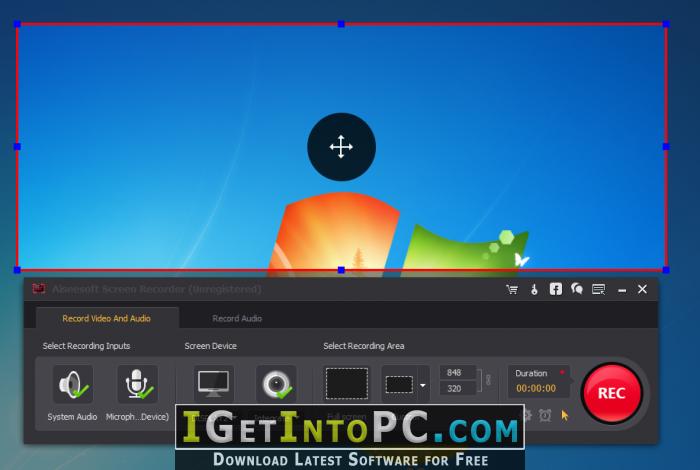Image resolution: width=700 pixels, height=470 pixels.
Task: Click the 'System Audio' caption text
Action: pyautogui.click(x=72, y=416)
